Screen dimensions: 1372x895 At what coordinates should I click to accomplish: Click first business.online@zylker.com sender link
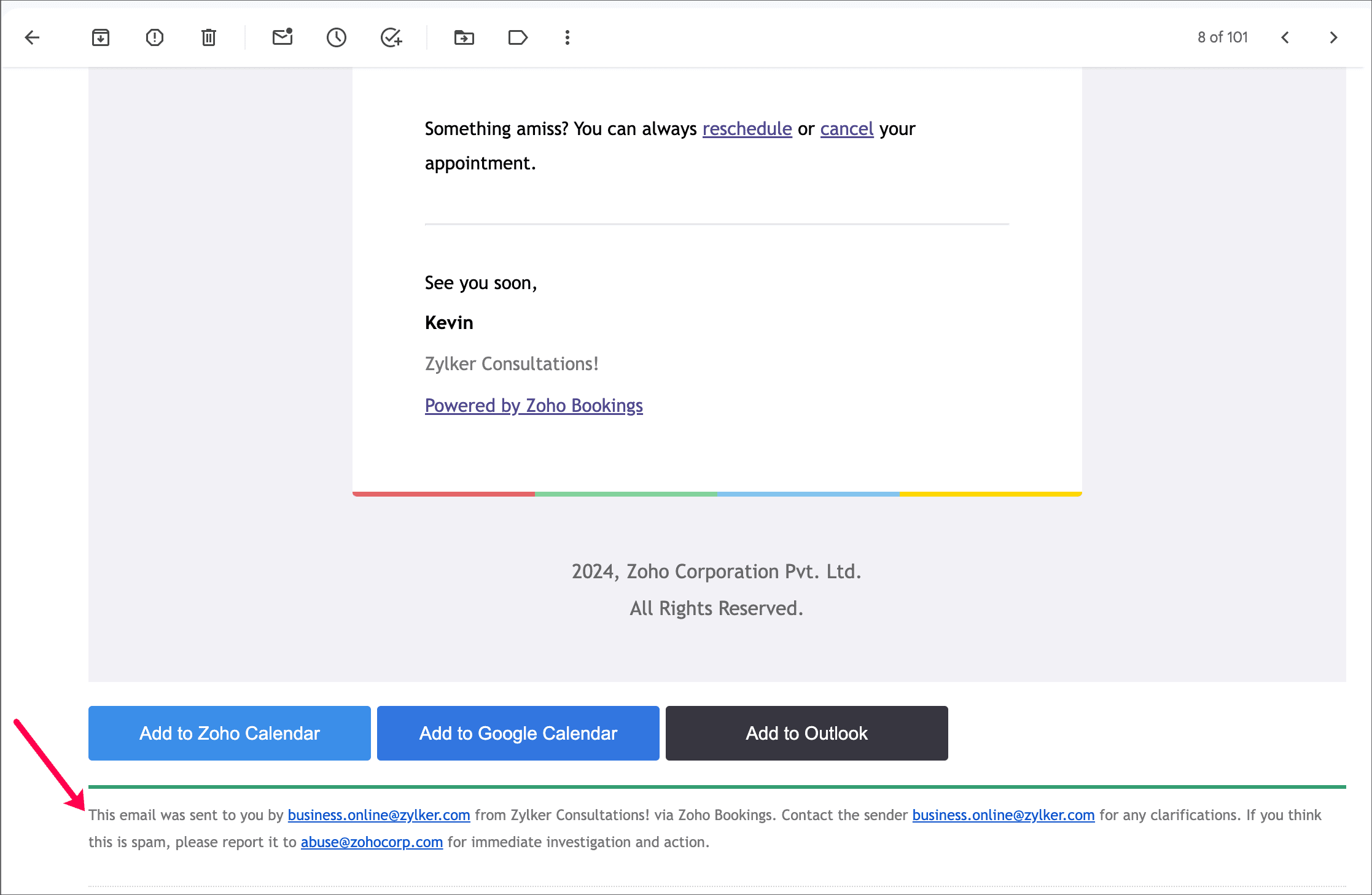click(x=379, y=815)
